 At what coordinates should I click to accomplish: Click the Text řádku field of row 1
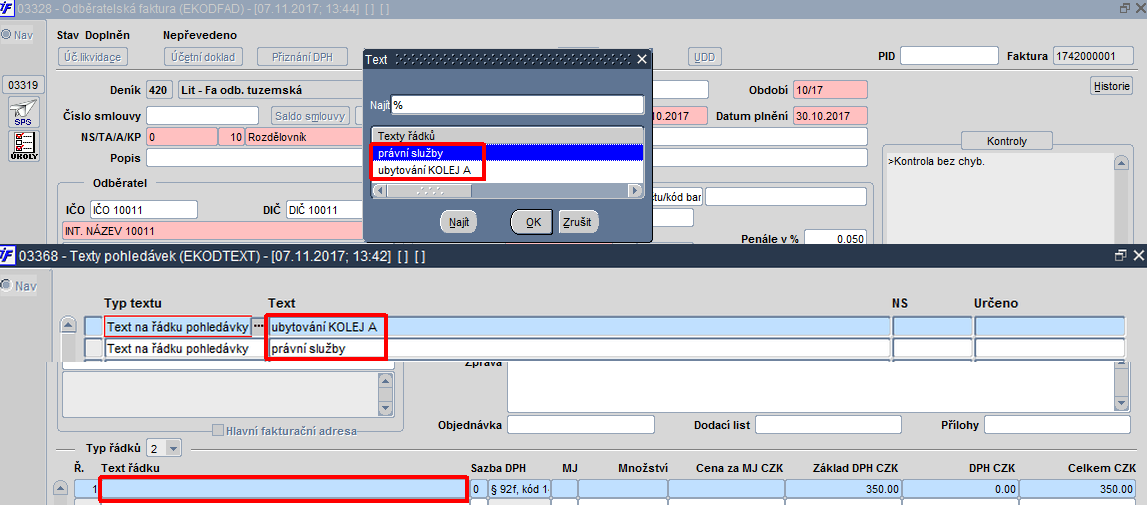[x=285, y=489]
